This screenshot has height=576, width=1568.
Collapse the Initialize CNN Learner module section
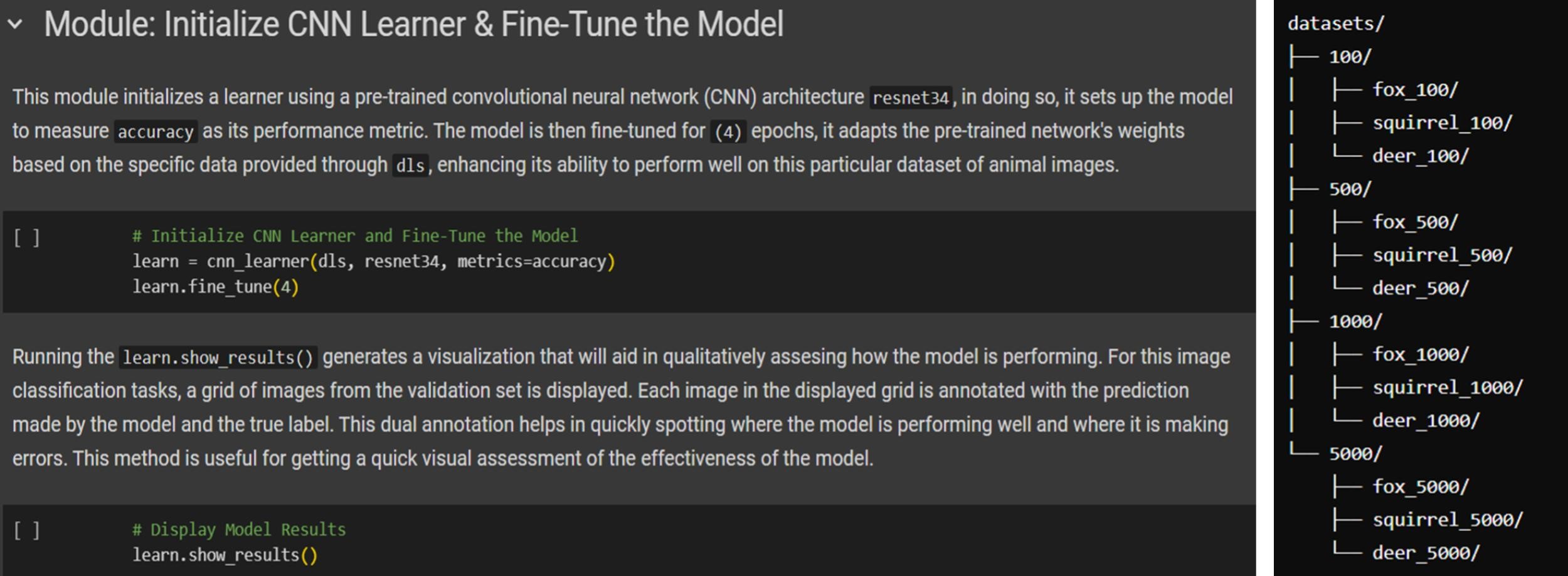click(x=15, y=24)
